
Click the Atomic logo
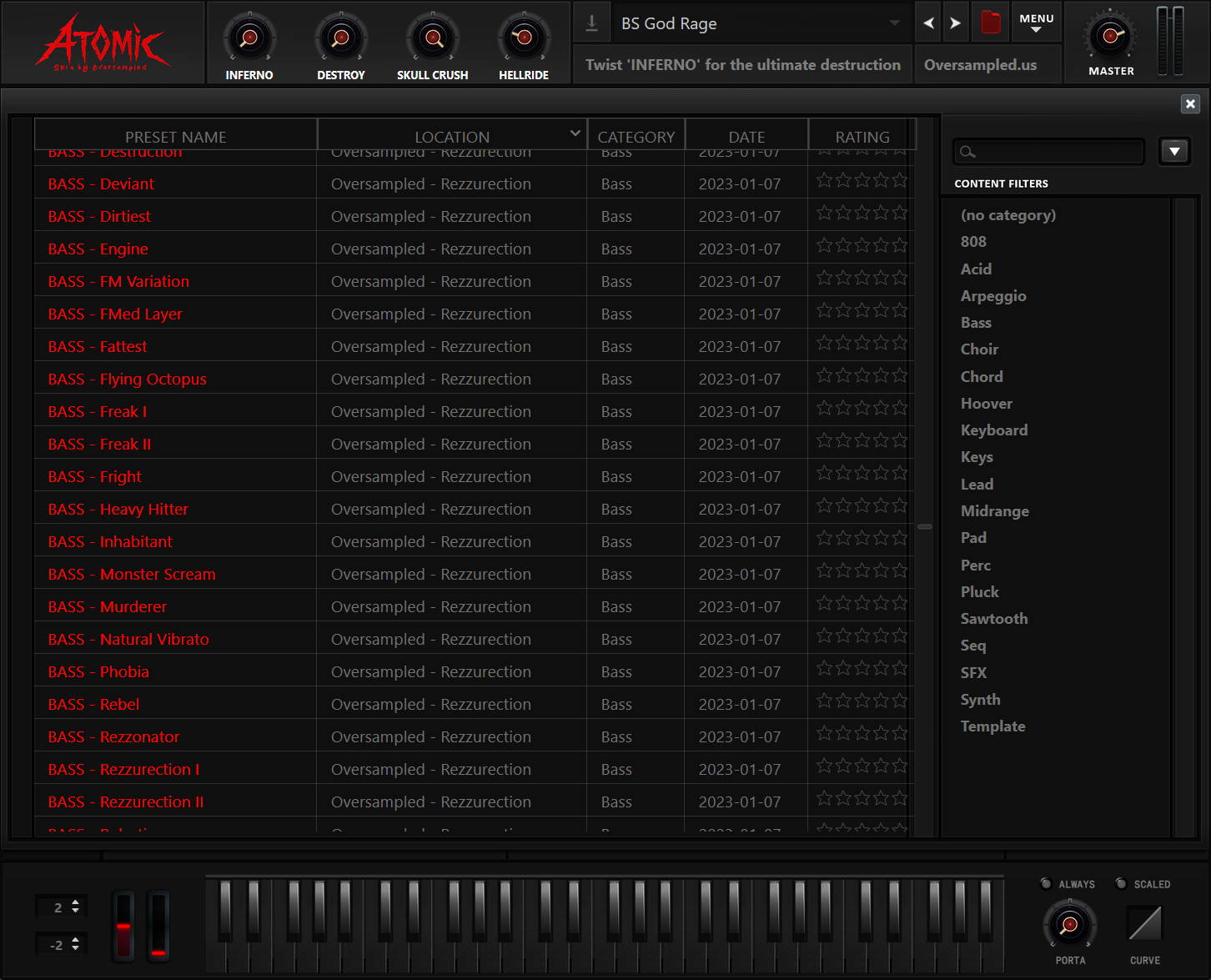pos(103,43)
